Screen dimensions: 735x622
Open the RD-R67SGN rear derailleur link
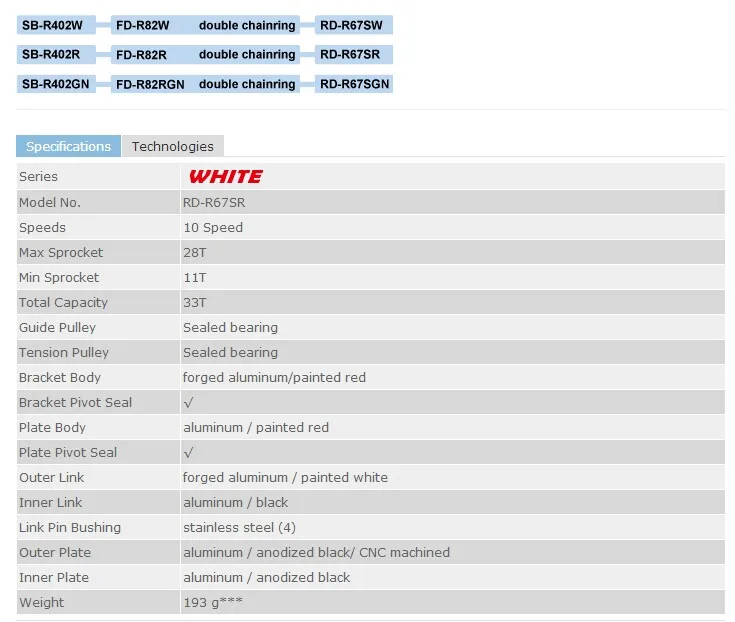(354, 84)
